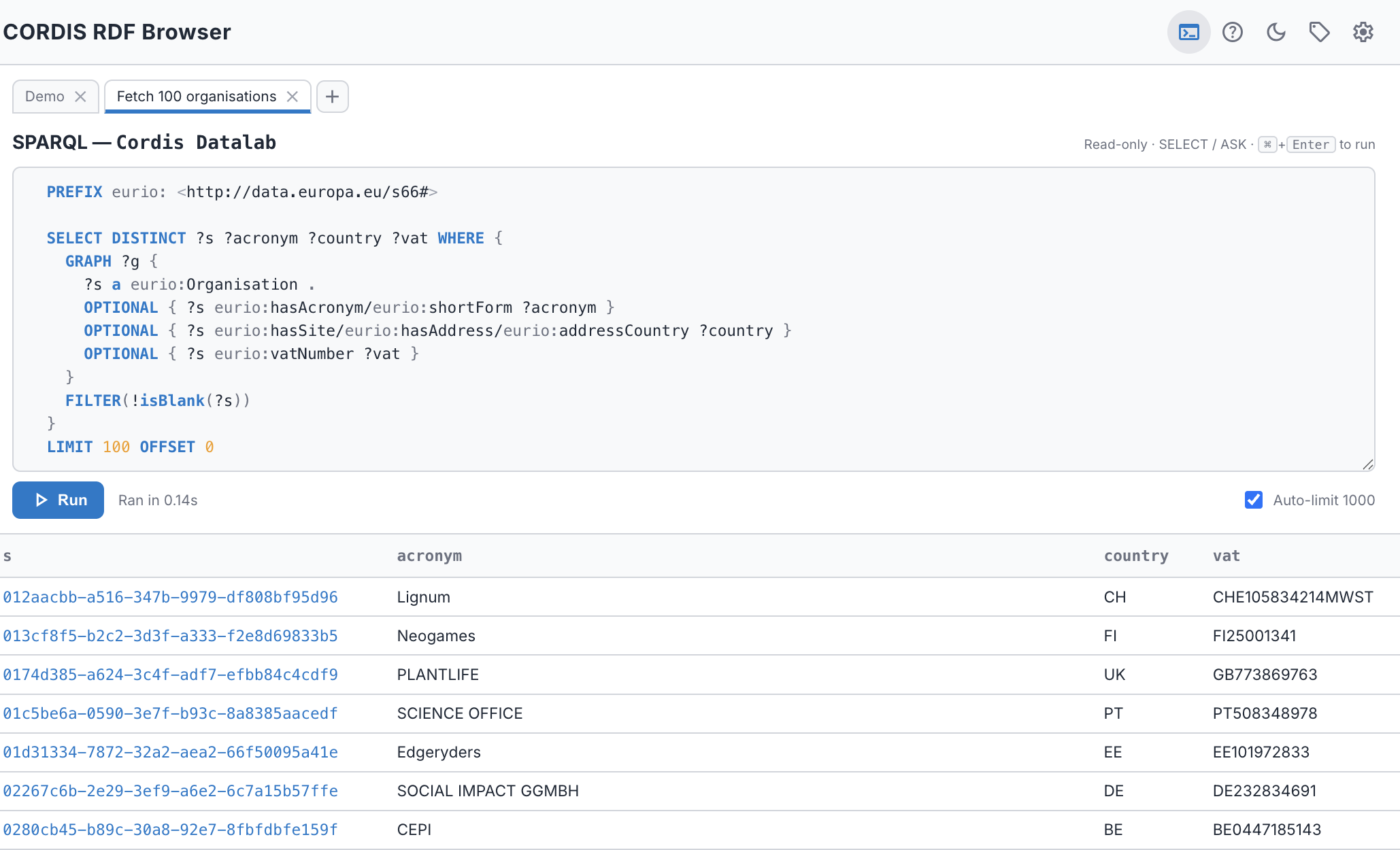
Task: Select the SCIENCE OFFICE cell
Action: [460, 713]
